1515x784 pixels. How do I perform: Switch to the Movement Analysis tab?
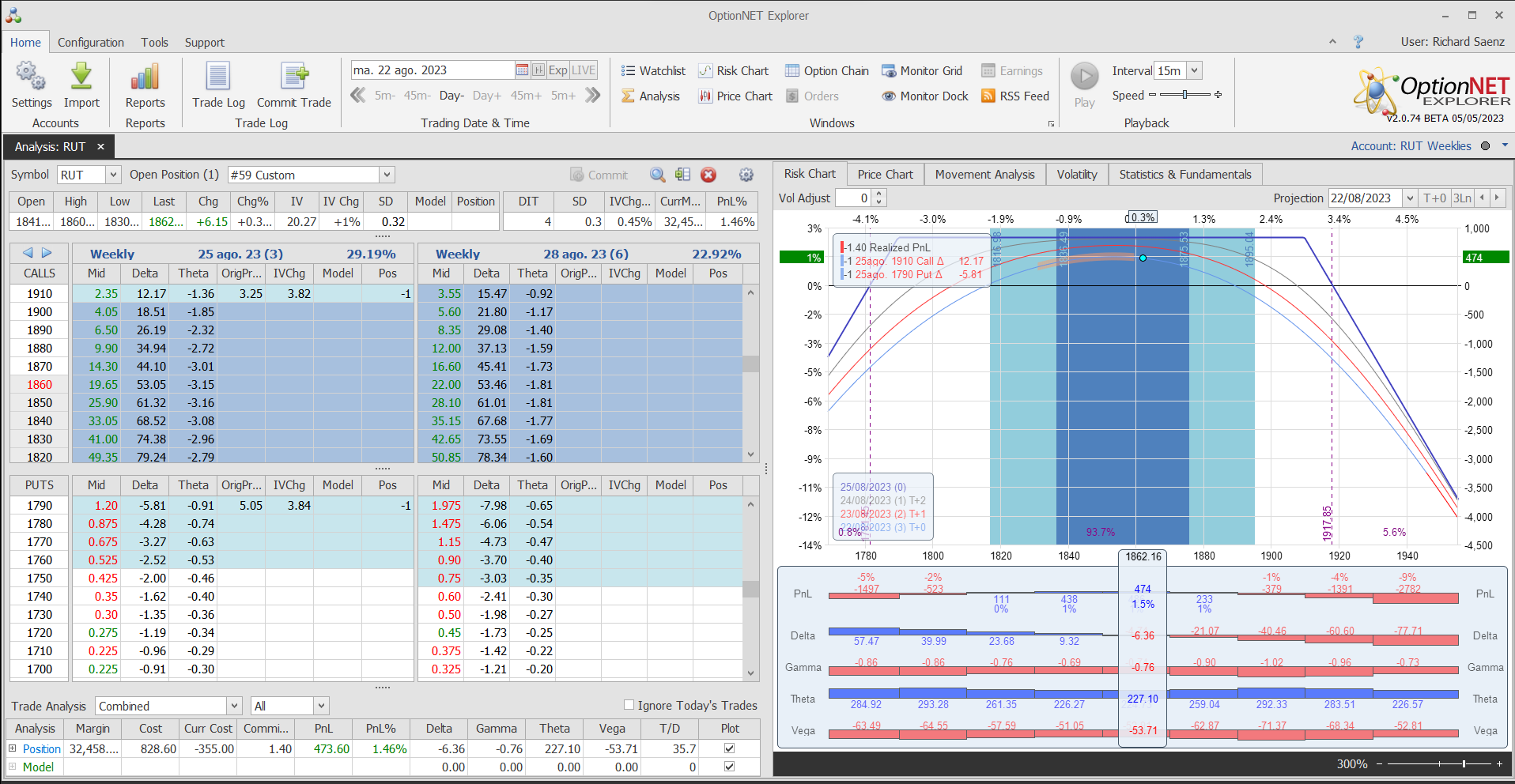pos(984,175)
